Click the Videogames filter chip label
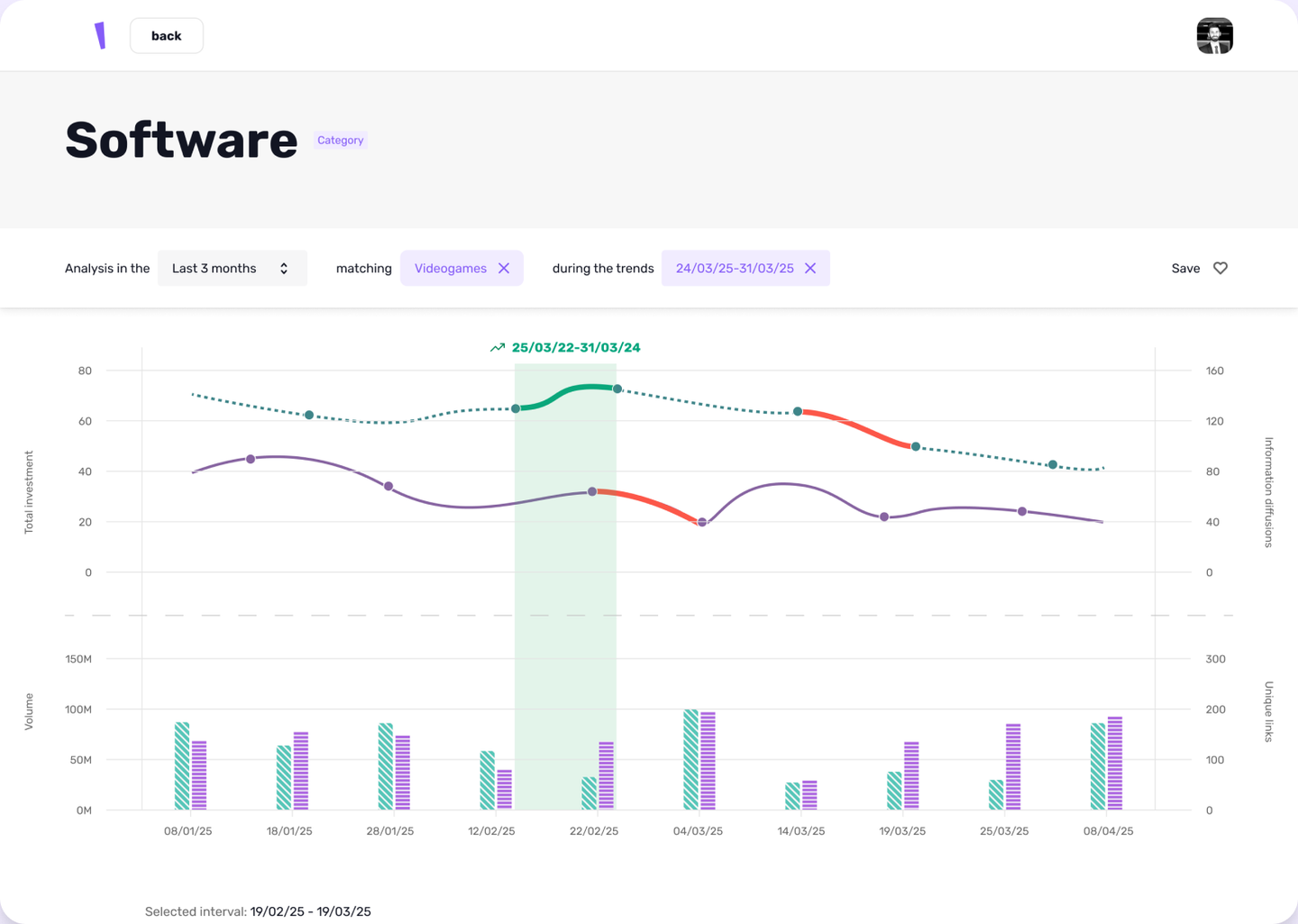This screenshot has width=1298, height=924. click(x=450, y=269)
